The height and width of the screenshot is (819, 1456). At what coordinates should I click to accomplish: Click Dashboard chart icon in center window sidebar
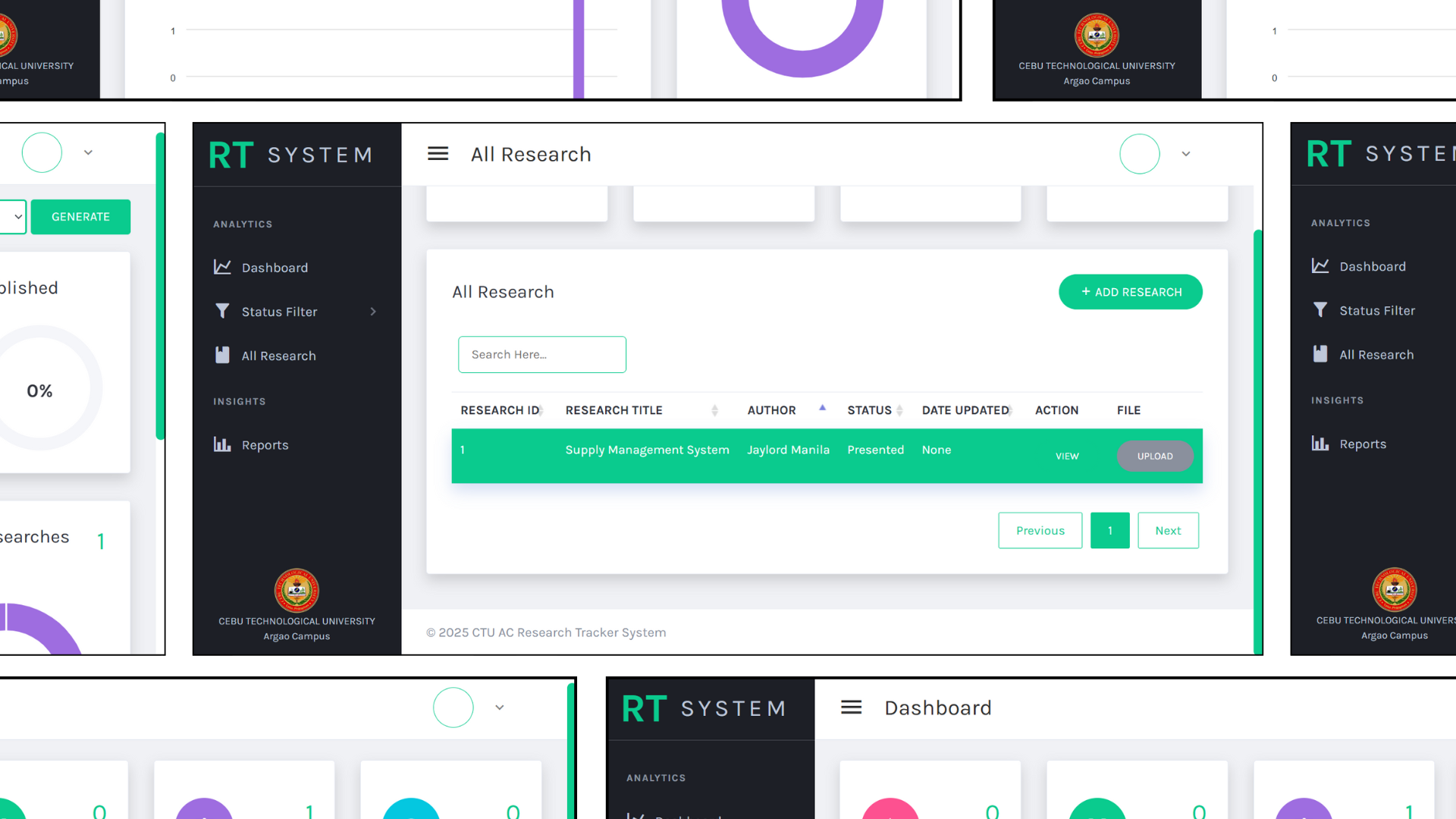point(222,267)
